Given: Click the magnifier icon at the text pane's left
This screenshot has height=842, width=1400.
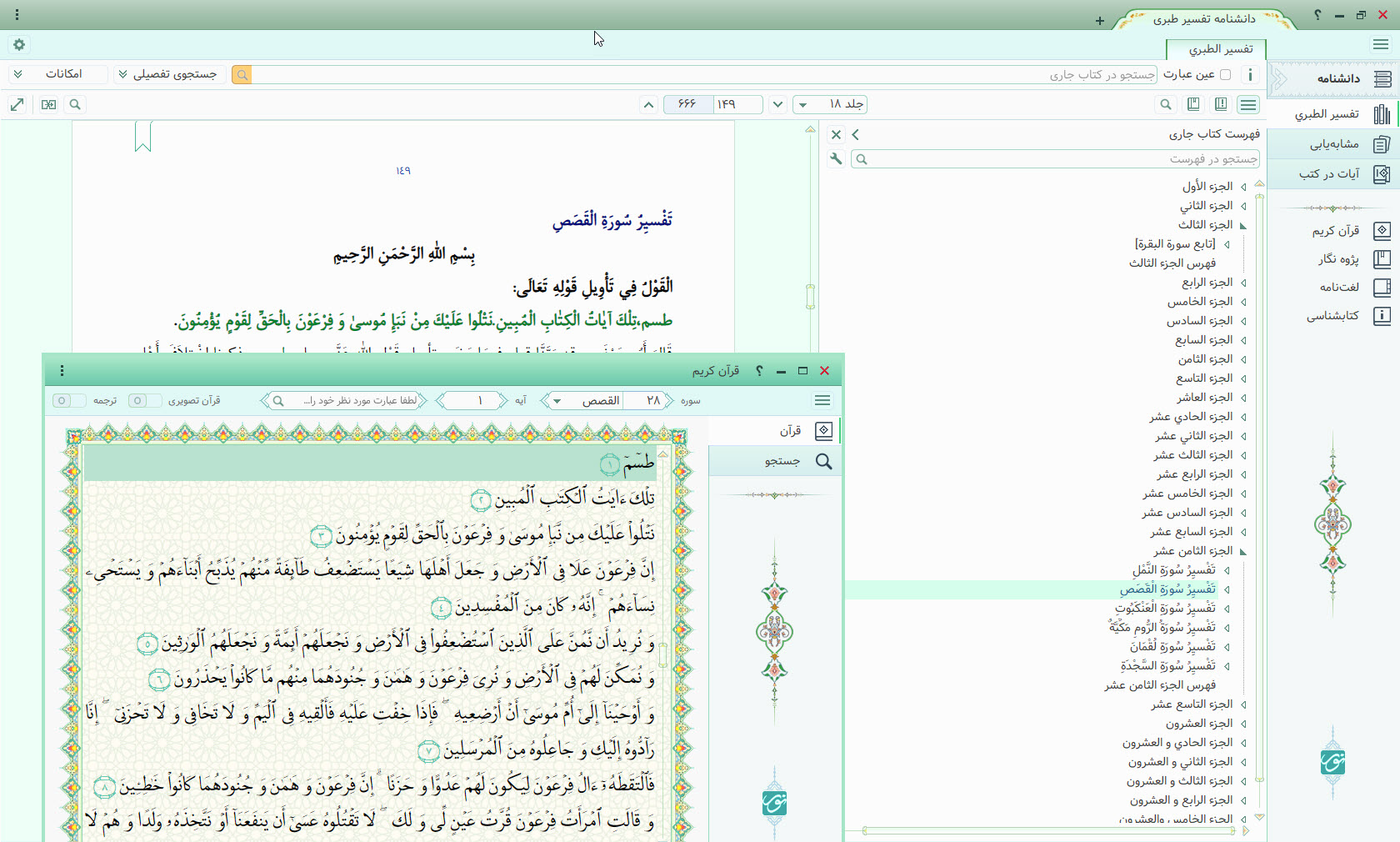Looking at the screenshot, I should [75, 104].
